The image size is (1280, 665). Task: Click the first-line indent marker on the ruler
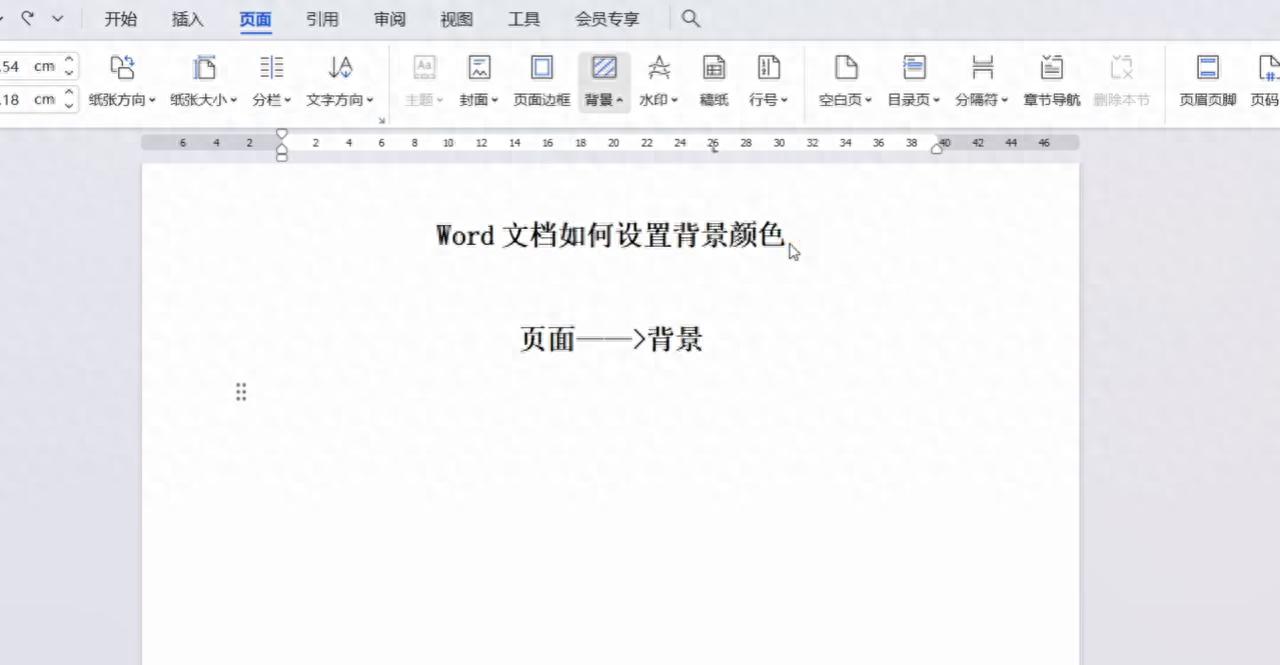282,134
